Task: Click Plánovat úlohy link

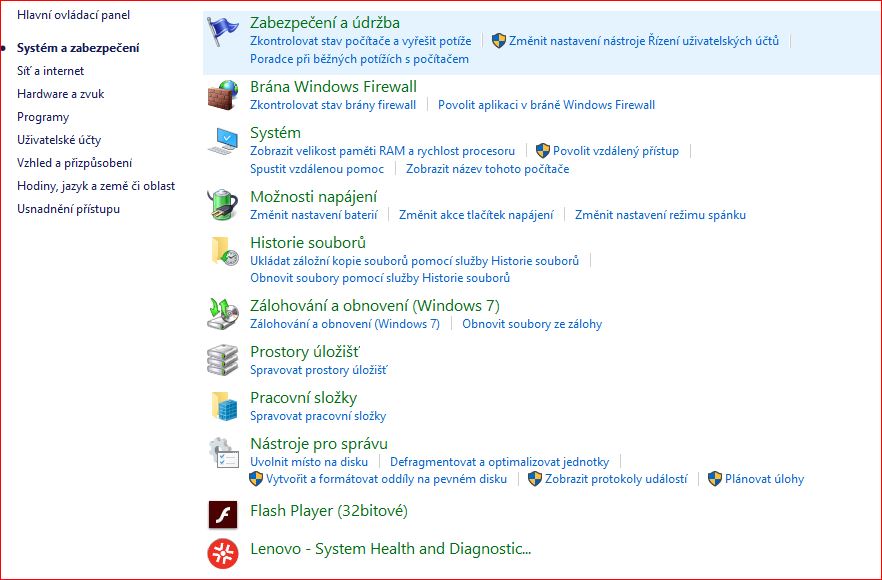Action: pos(764,479)
